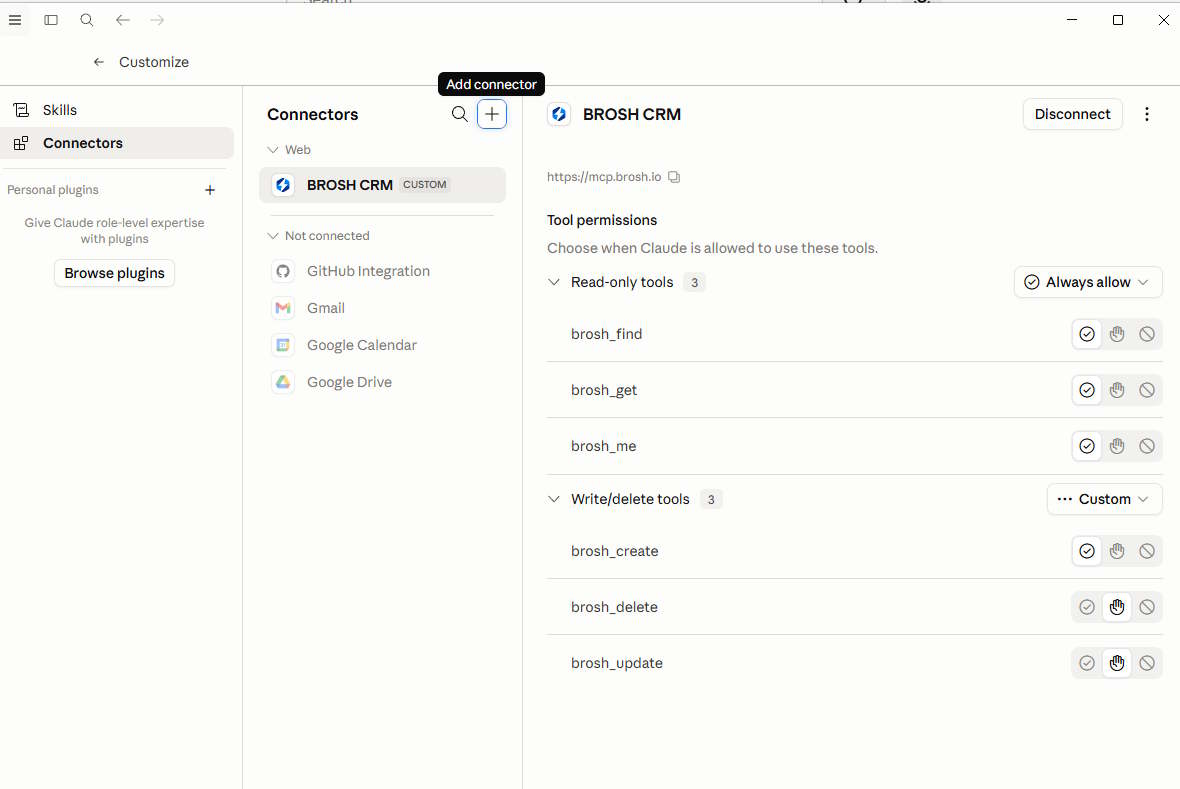Set brosh_me to needs approval
The width and height of the screenshot is (1180, 789).
[x=1117, y=446]
